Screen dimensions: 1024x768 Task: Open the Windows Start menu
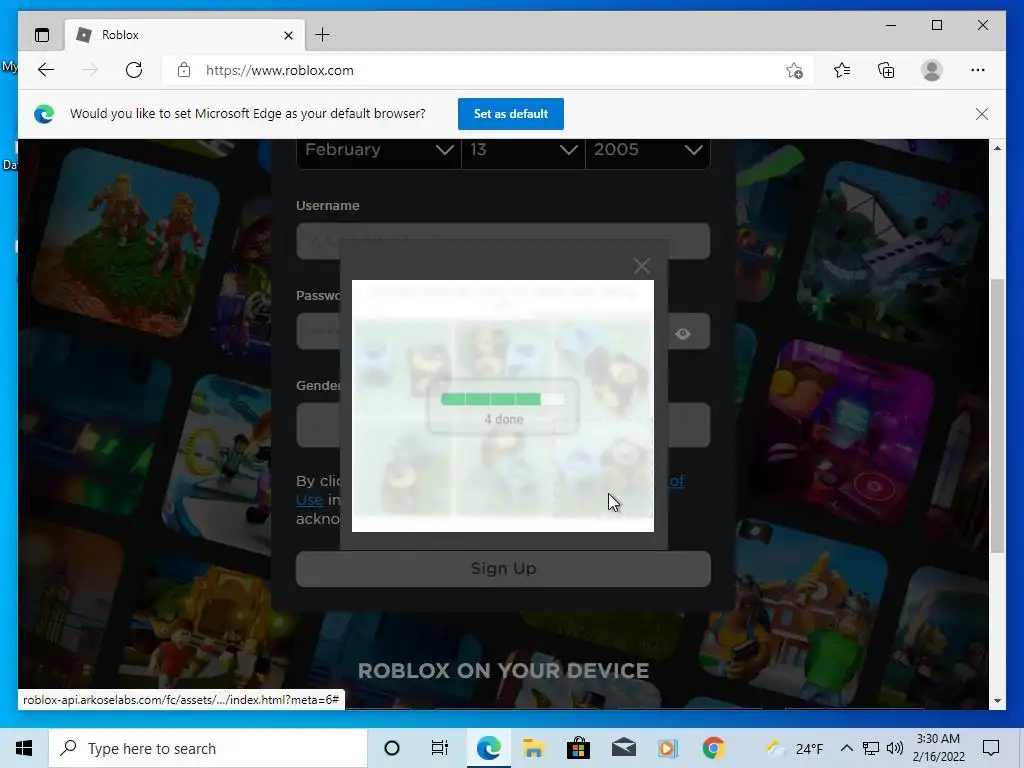24,748
